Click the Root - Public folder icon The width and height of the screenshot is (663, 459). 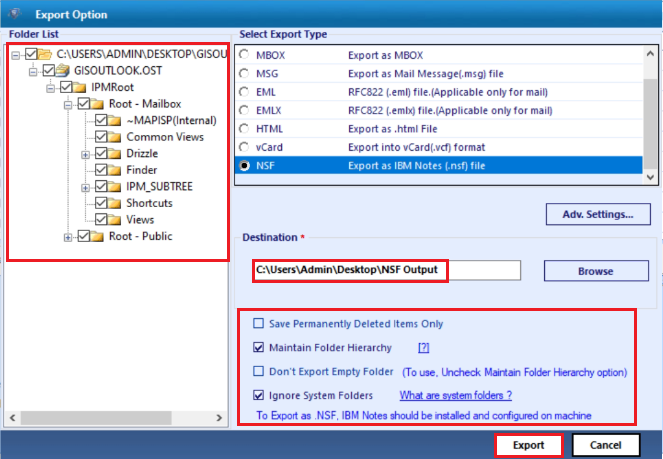[96, 236]
